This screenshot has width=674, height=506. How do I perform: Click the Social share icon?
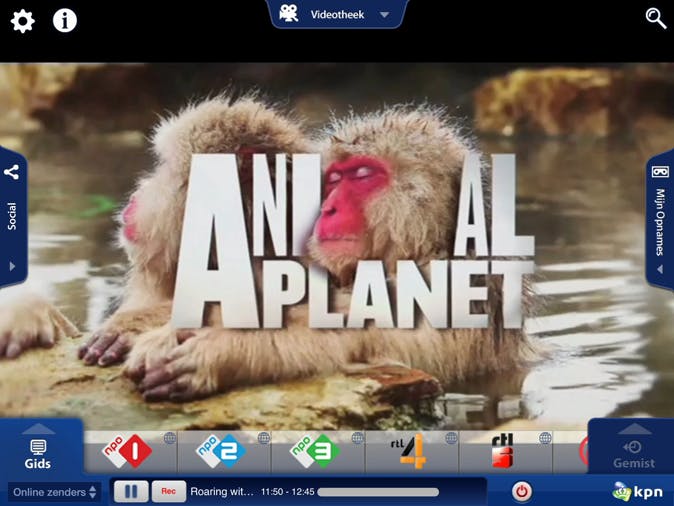(x=12, y=172)
